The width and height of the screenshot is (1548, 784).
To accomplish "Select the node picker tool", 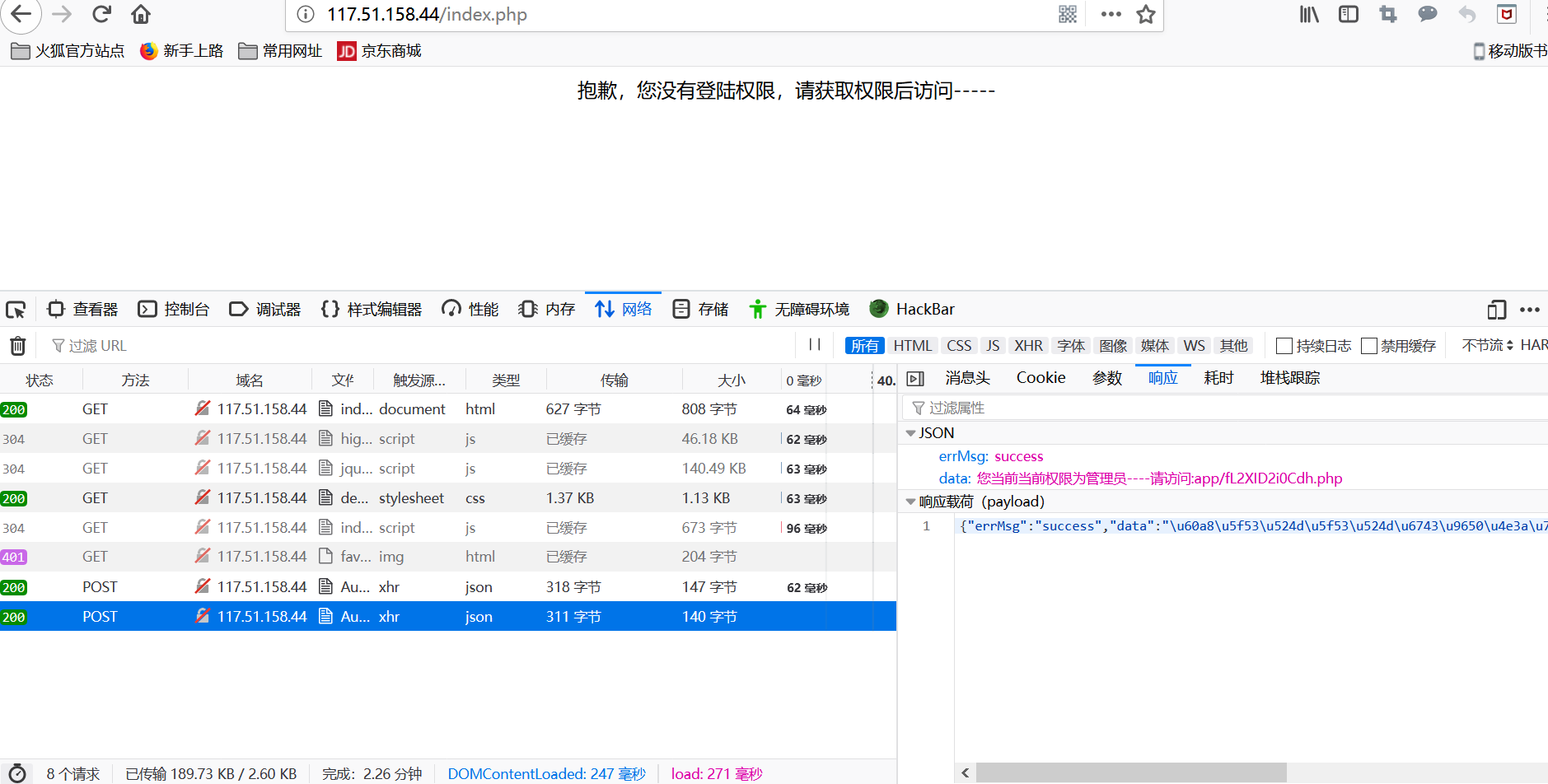I will pos(16,309).
